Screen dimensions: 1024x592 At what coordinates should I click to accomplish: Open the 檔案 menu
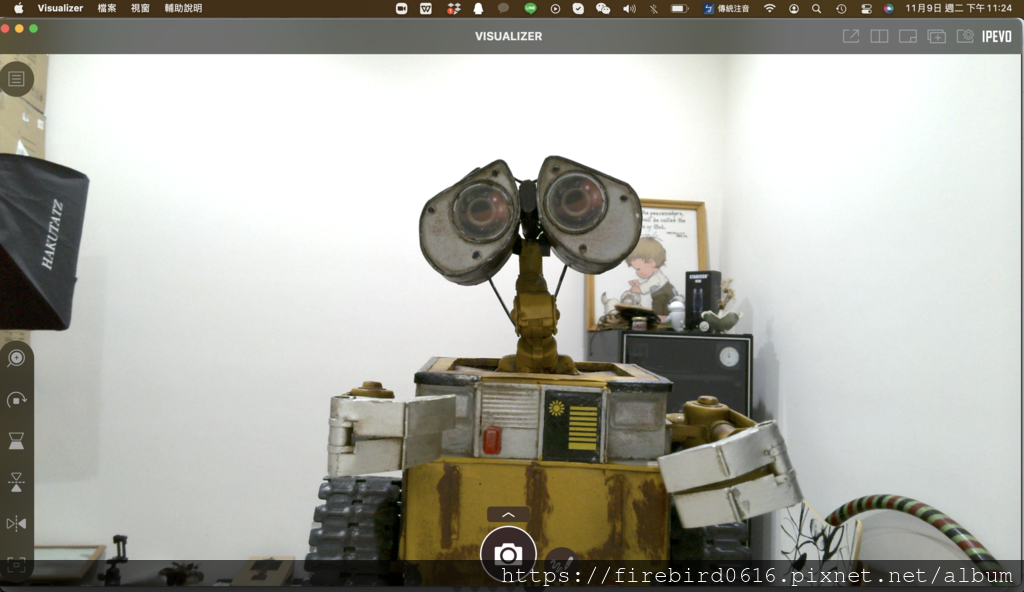(106, 8)
